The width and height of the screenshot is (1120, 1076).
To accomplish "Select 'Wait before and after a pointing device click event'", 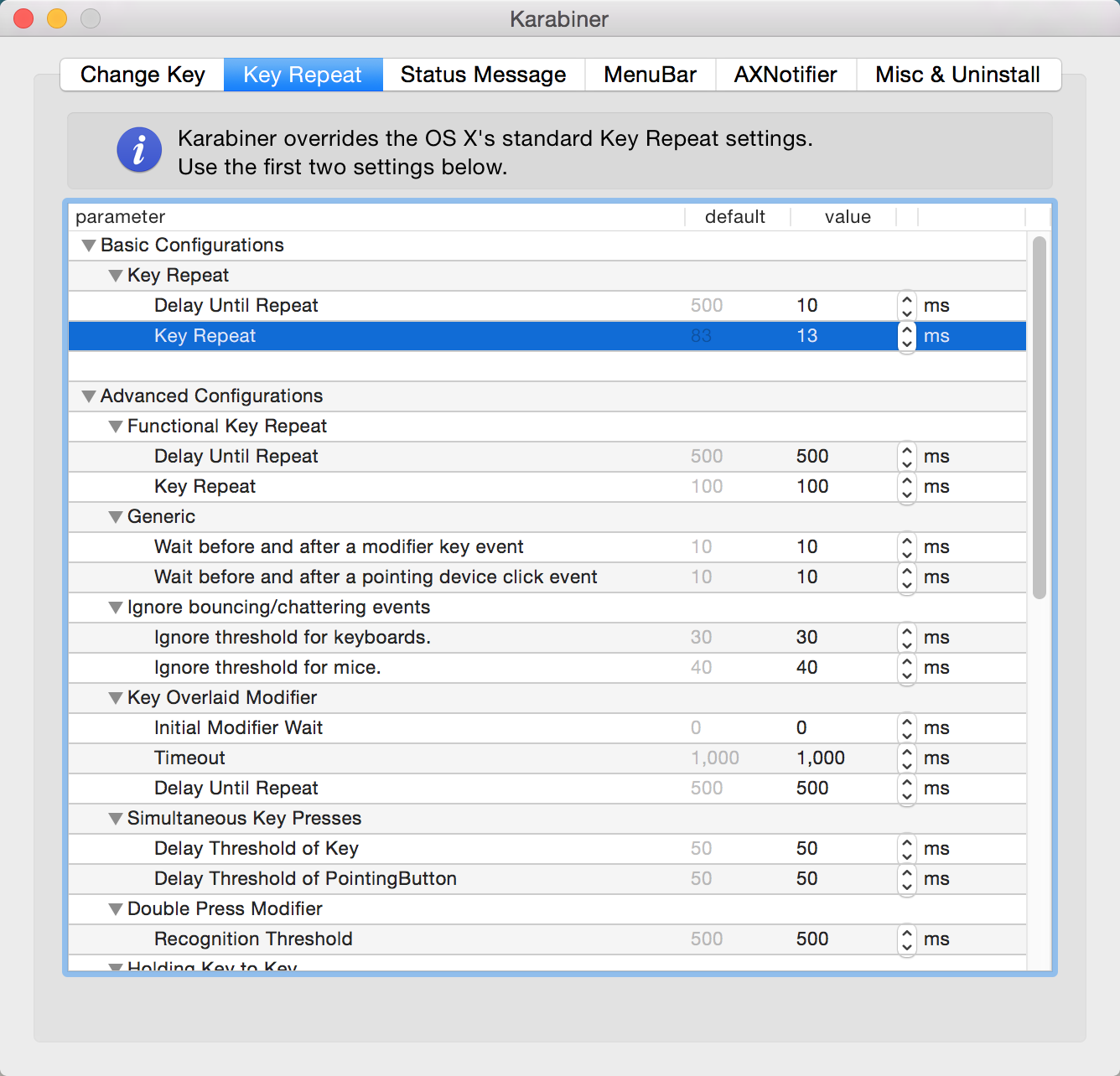I will (547, 577).
